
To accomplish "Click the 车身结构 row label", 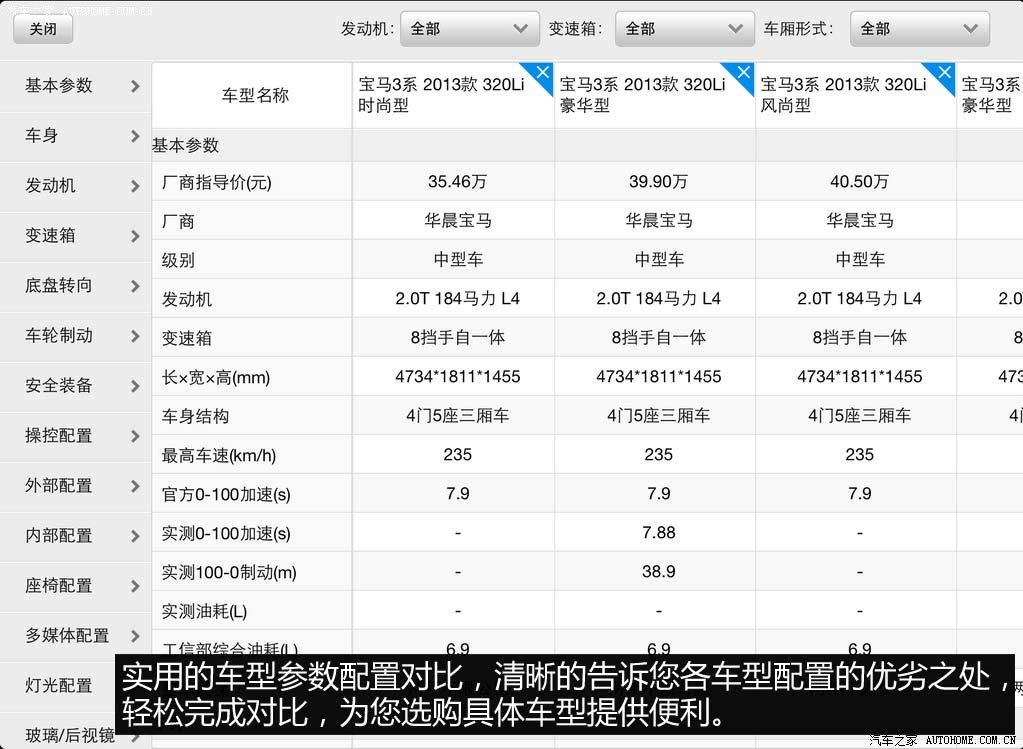I will (195, 416).
